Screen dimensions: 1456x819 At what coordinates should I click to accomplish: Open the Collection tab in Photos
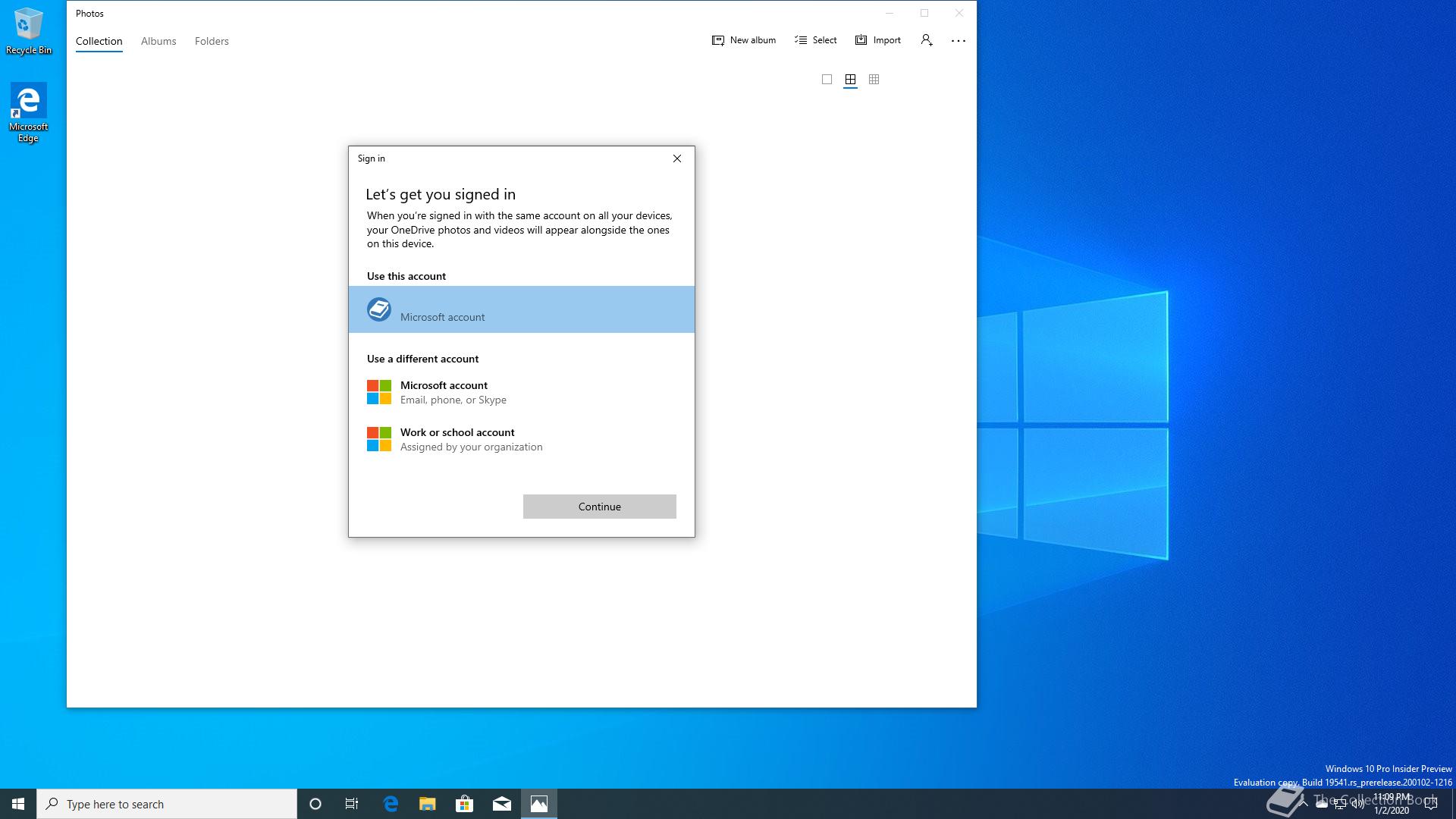(x=99, y=41)
